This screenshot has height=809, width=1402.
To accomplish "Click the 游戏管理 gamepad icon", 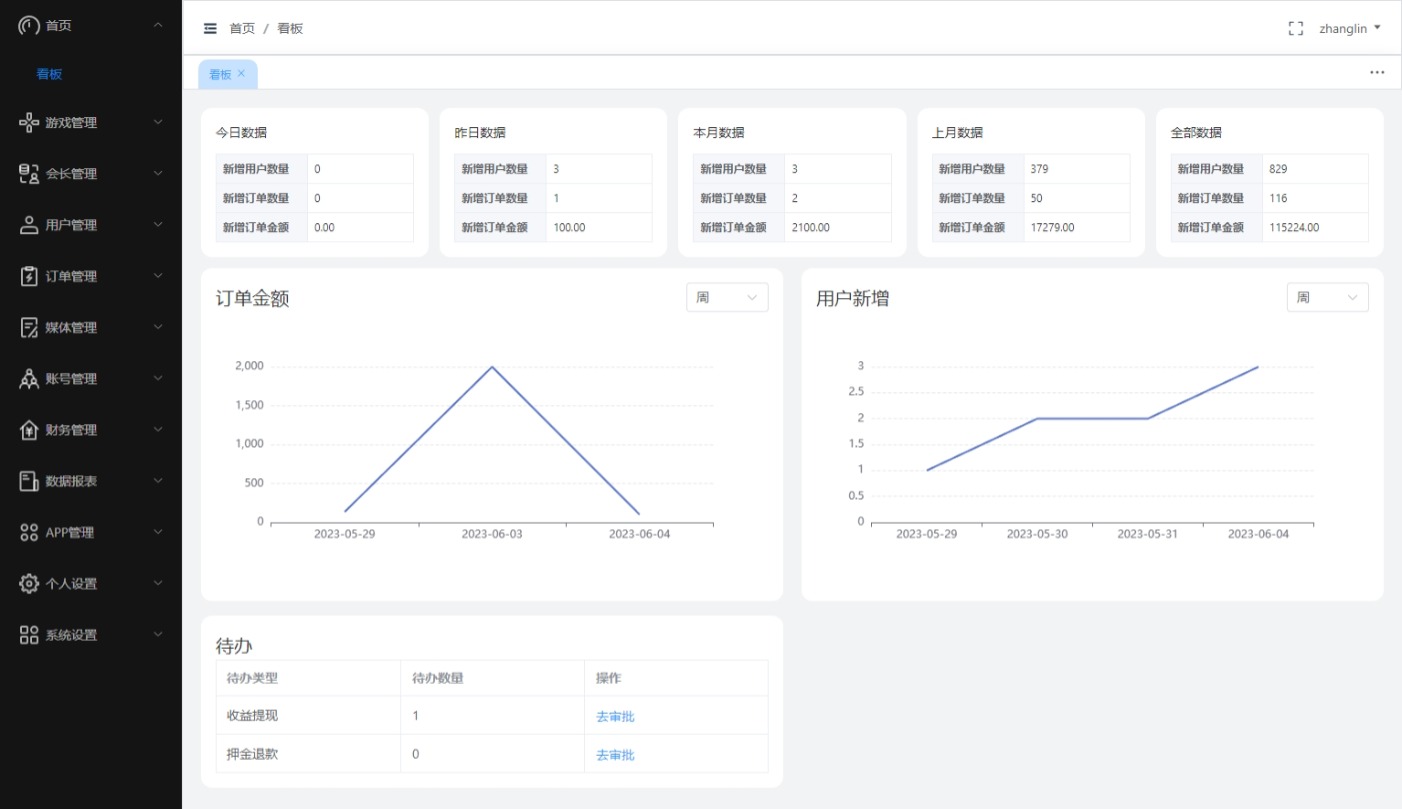I will tap(29, 122).
